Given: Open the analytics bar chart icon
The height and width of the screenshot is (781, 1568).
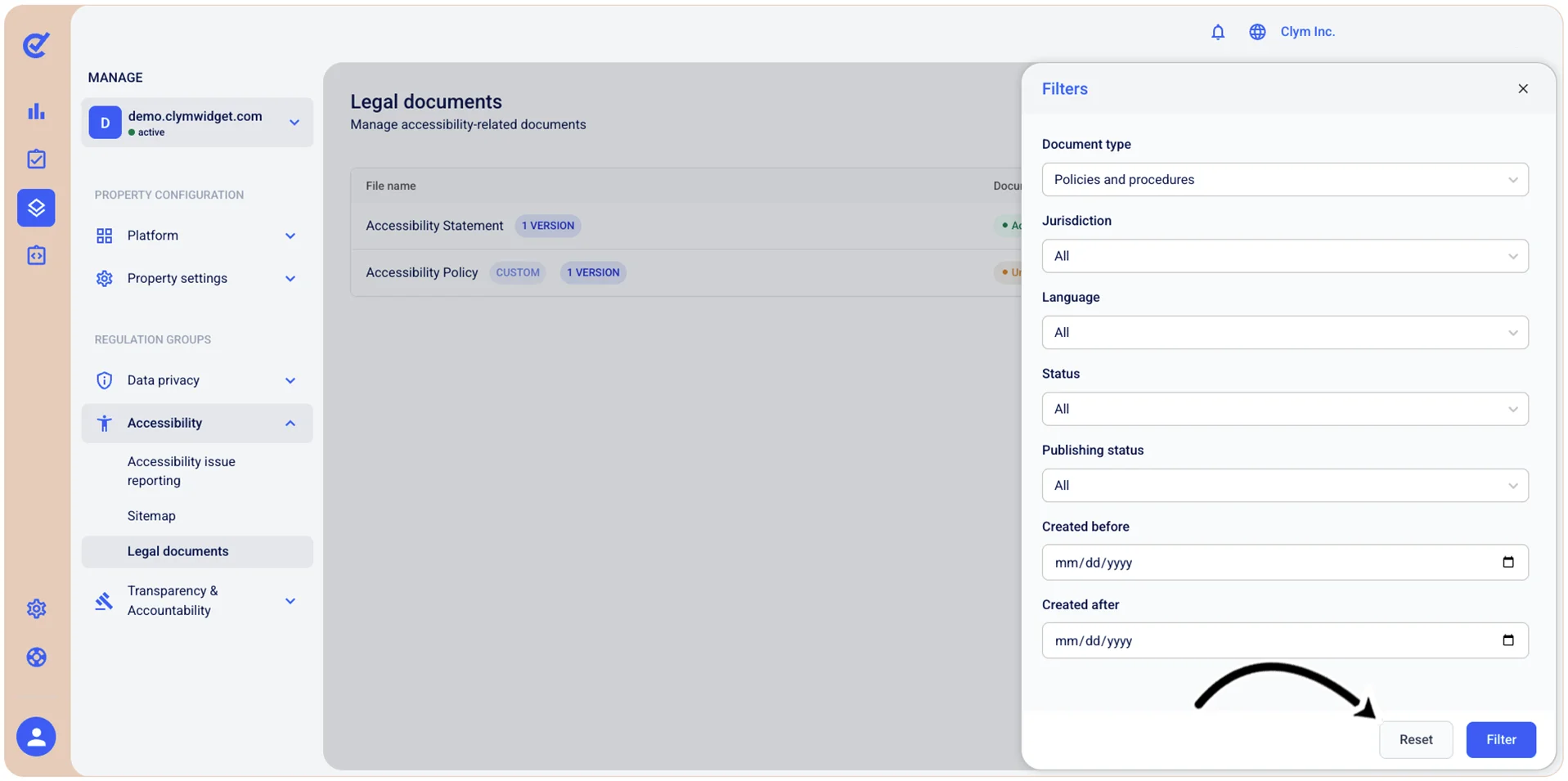Looking at the screenshot, I should 36,111.
